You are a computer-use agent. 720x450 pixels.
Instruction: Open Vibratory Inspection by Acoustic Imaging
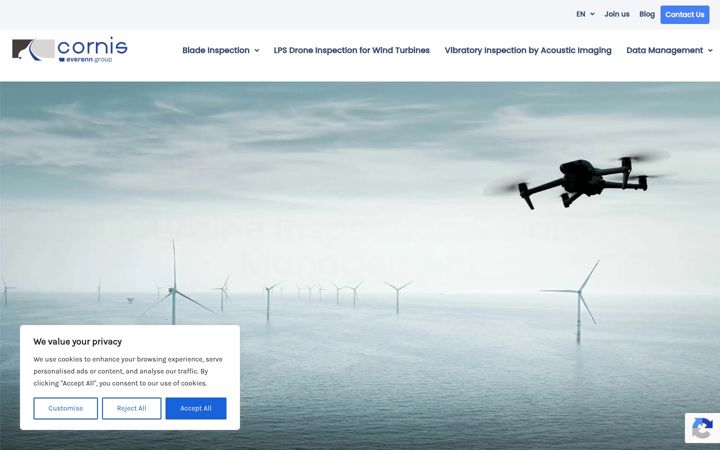point(528,50)
